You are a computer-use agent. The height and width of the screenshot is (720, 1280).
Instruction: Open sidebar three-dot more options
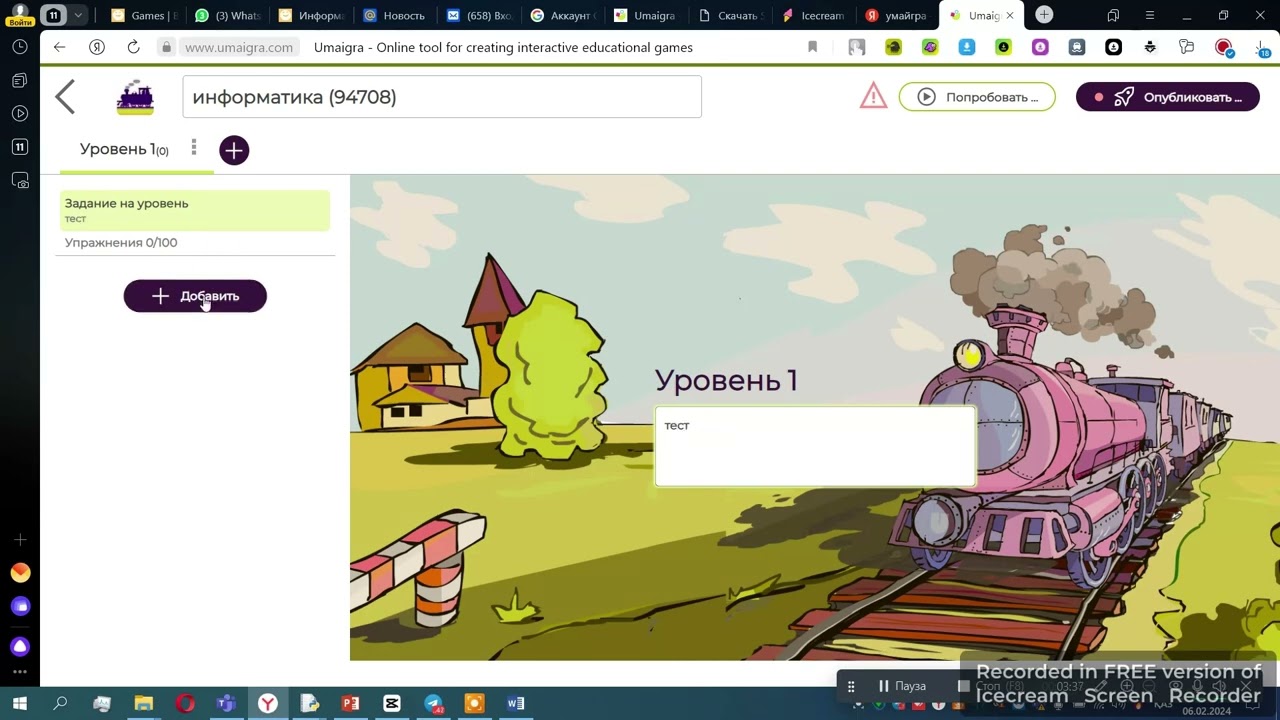point(20,673)
